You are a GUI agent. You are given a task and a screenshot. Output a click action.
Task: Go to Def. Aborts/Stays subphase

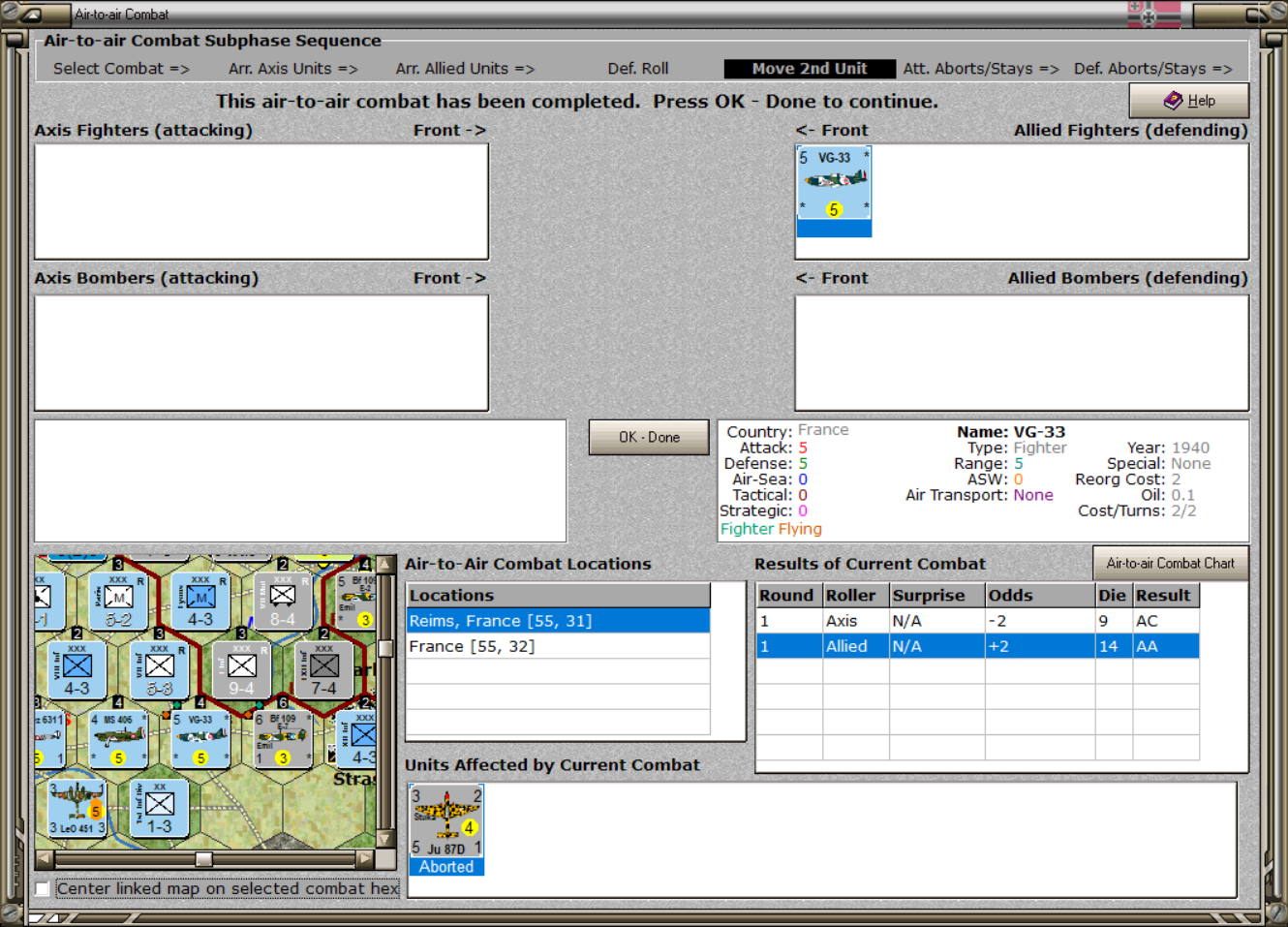(x=1152, y=69)
